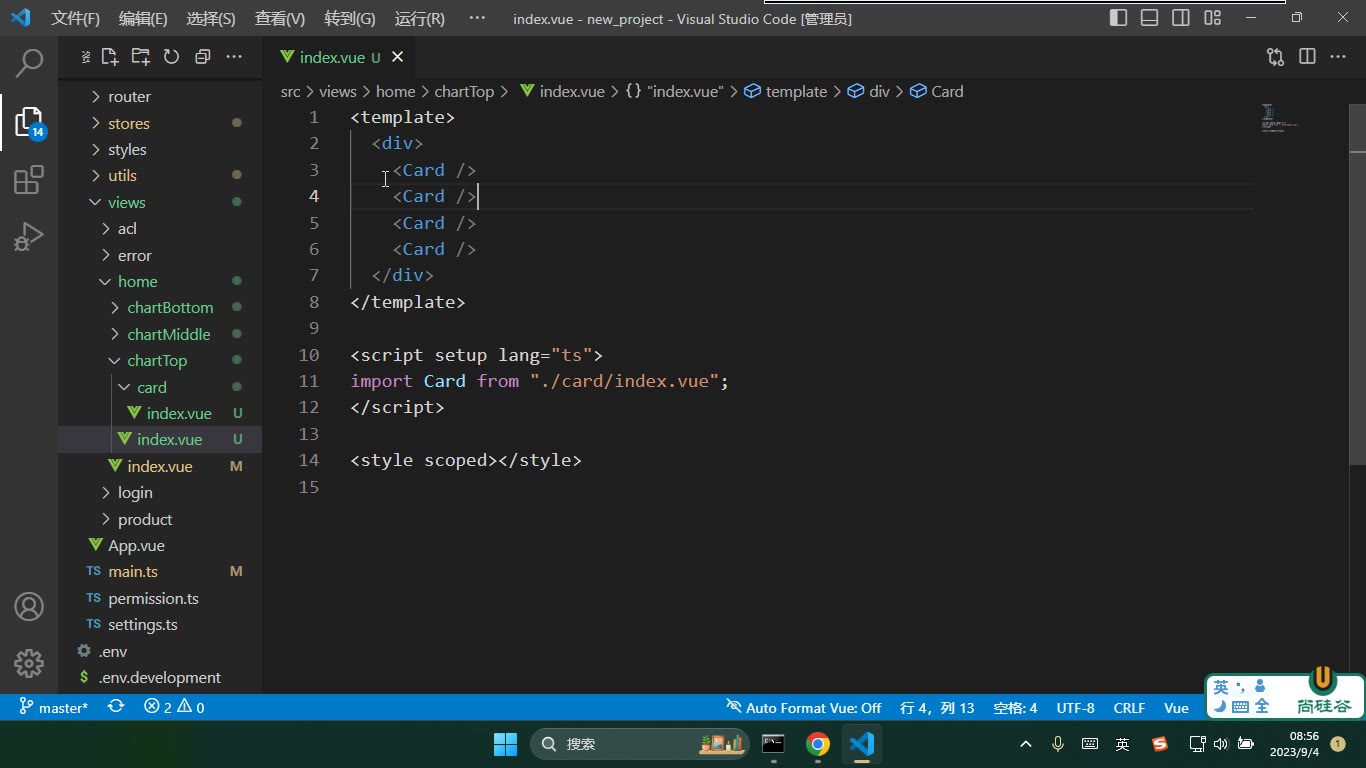Open editor more actions ellipsis
This screenshot has width=1366, height=768.
pos(1338,57)
